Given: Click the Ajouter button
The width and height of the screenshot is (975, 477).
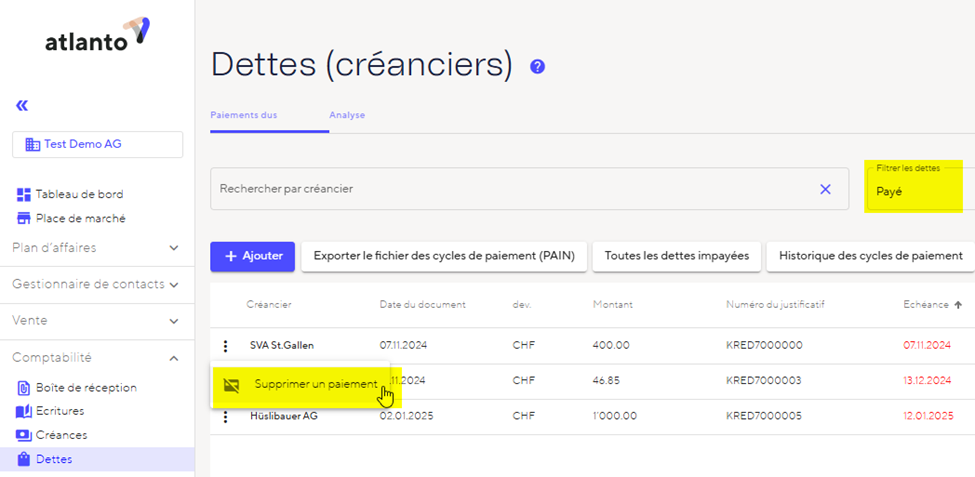Looking at the screenshot, I should coord(252,256).
